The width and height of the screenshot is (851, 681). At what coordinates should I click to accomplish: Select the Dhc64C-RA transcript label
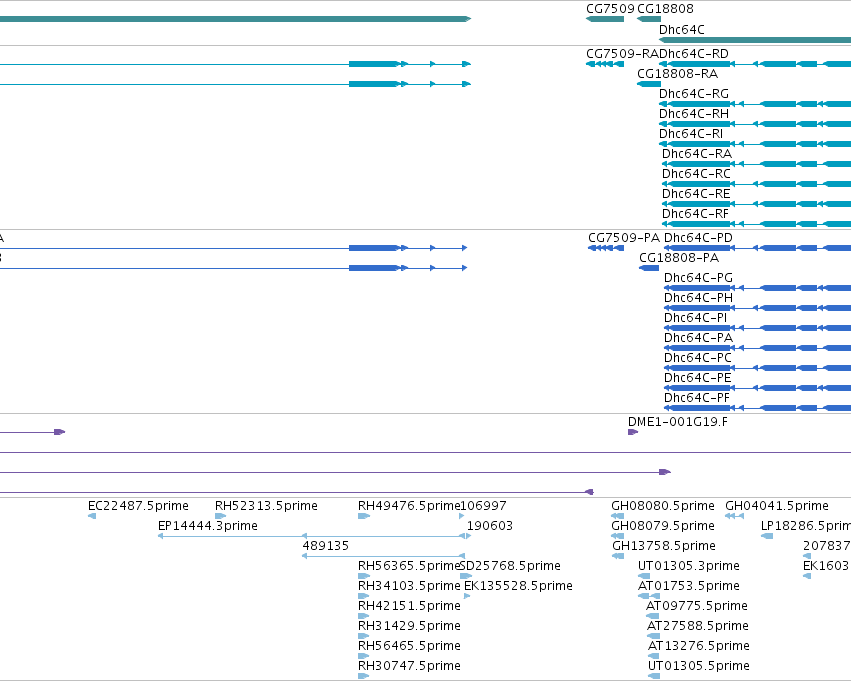tap(697, 154)
